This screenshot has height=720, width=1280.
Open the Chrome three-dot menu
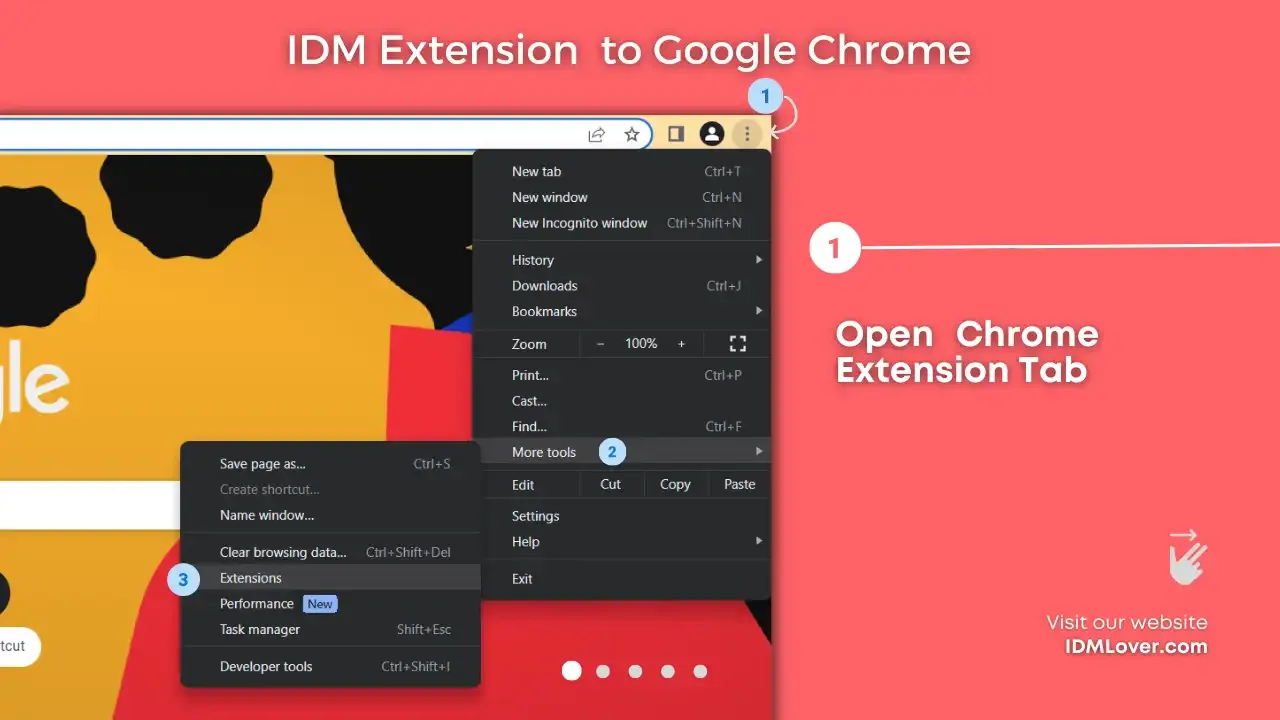[x=747, y=133]
